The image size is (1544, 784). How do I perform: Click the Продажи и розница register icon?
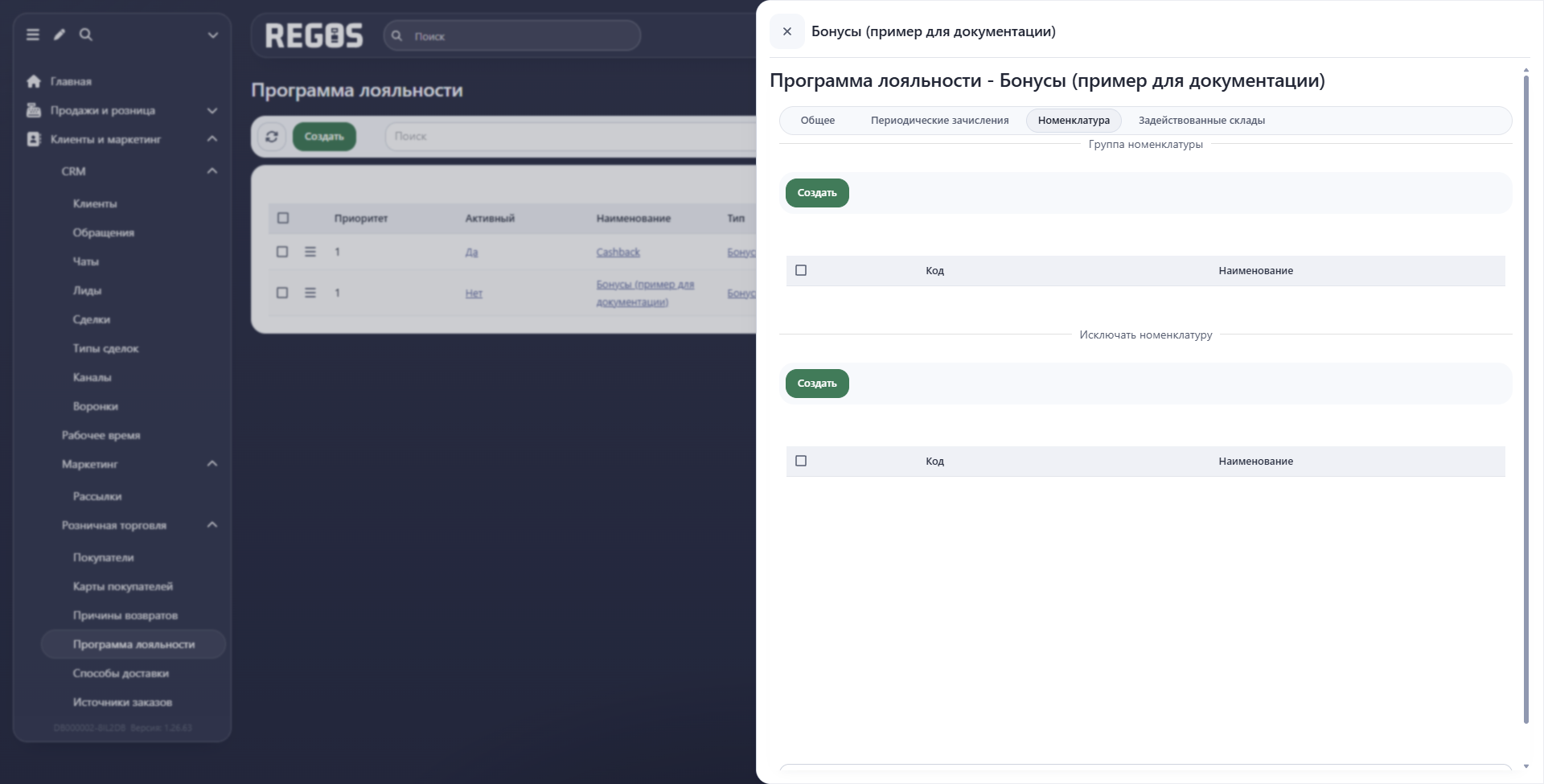pyautogui.click(x=34, y=110)
